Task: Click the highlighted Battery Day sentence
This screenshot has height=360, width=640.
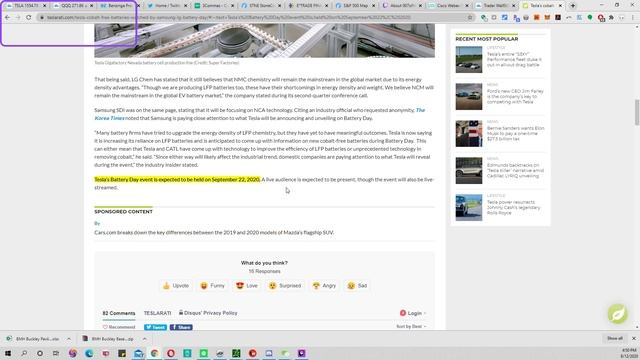Action: 177,180
